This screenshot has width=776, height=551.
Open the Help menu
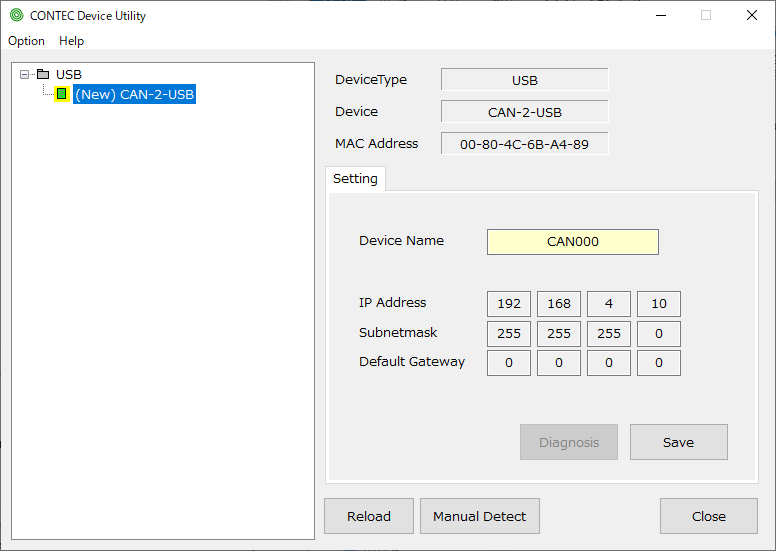pos(71,41)
